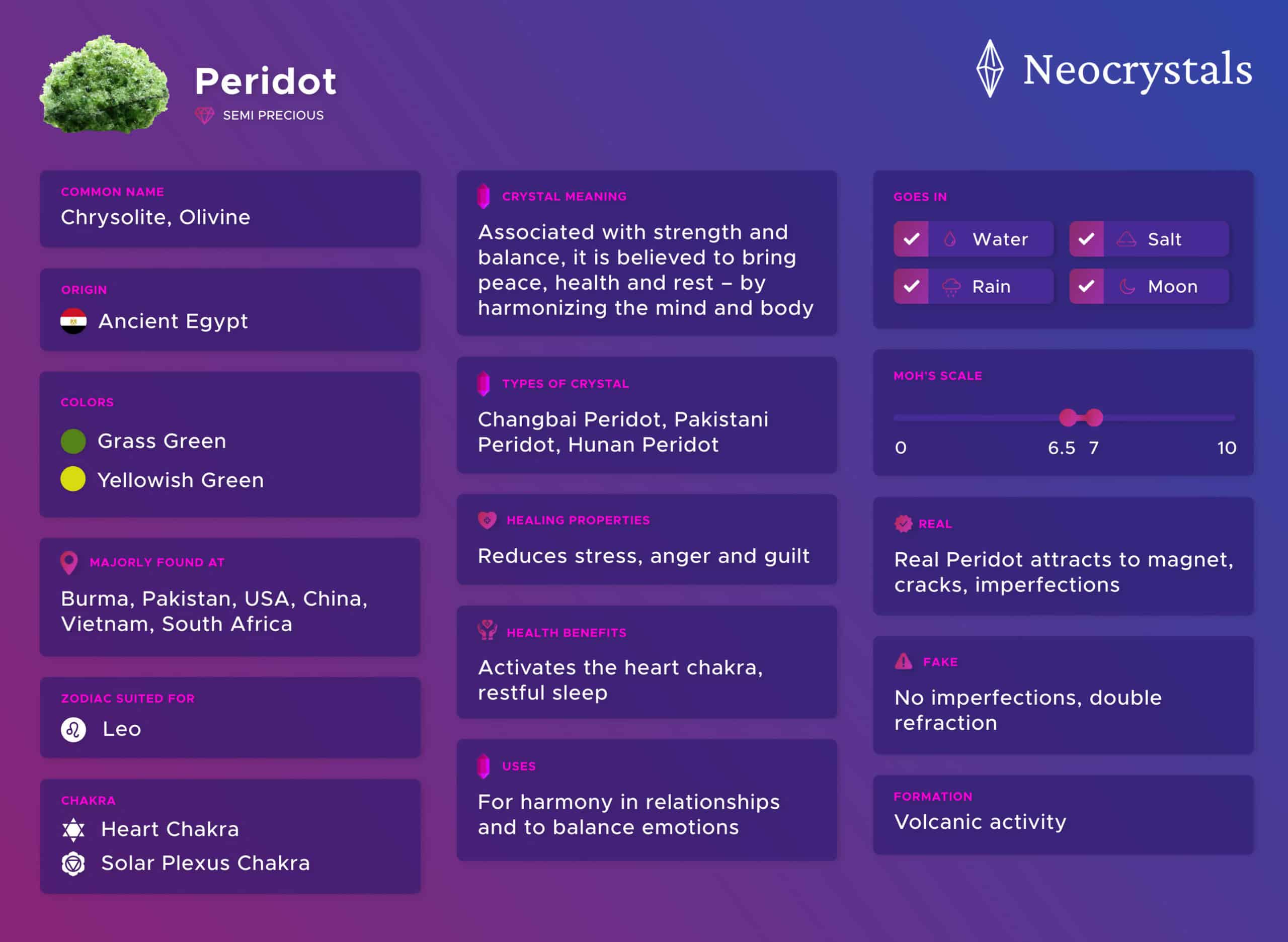Click the location pin icon by Majorly Found At
The width and height of the screenshot is (1288, 942).
[x=69, y=563]
